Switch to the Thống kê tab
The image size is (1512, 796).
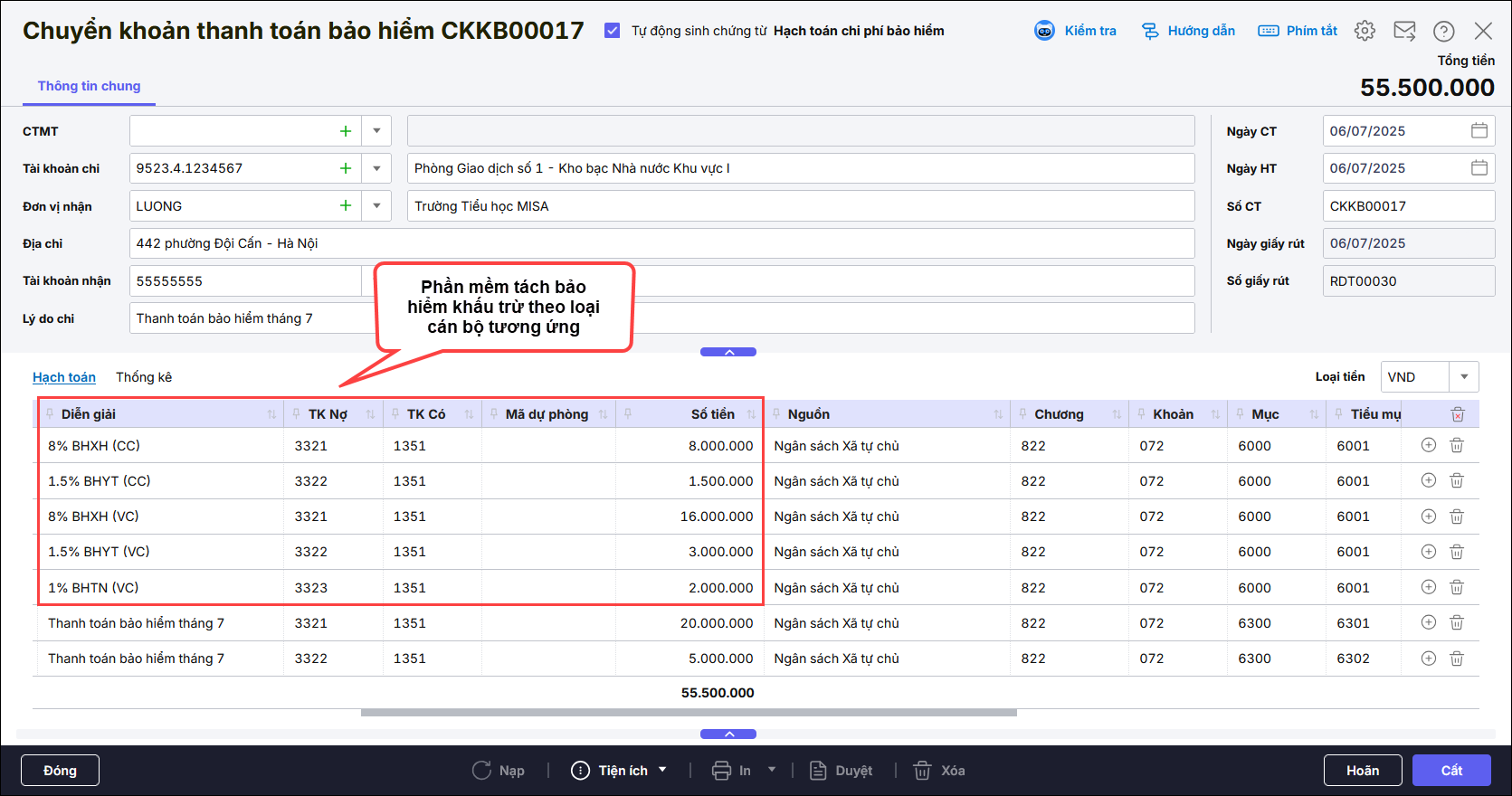pos(144,377)
